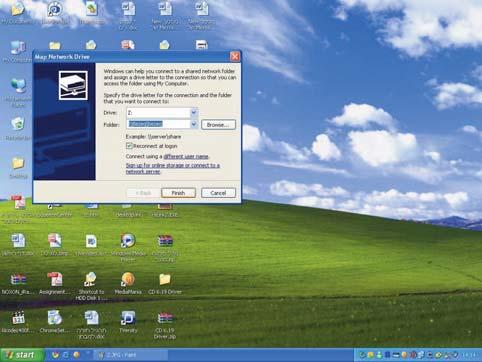Switch to the Paint taskbar window

pyautogui.click(x=130, y=355)
